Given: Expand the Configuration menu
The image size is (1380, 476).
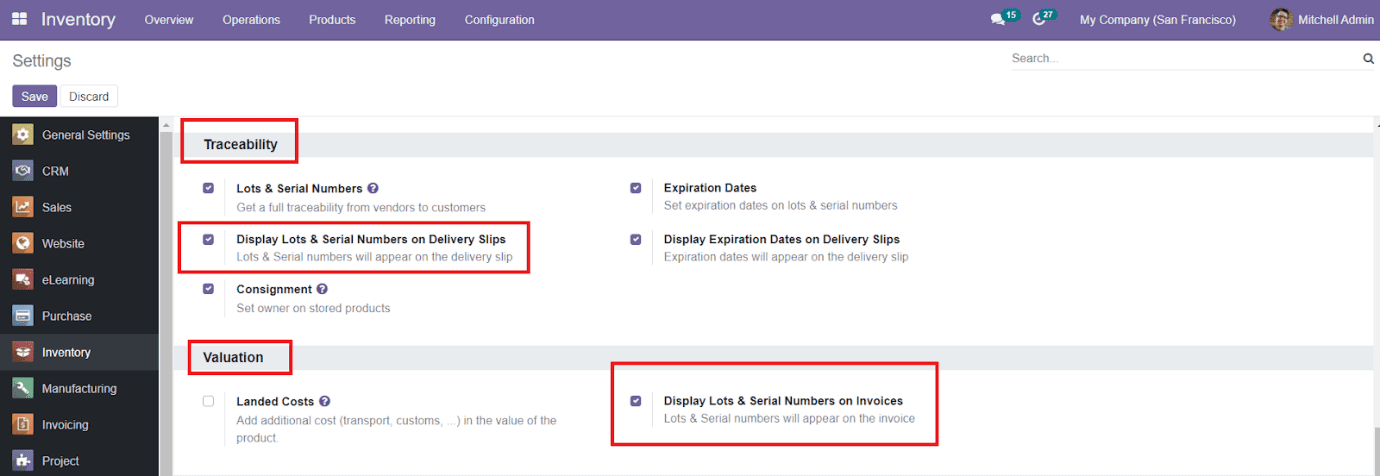Looking at the screenshot, I should [x=499, y=20].
